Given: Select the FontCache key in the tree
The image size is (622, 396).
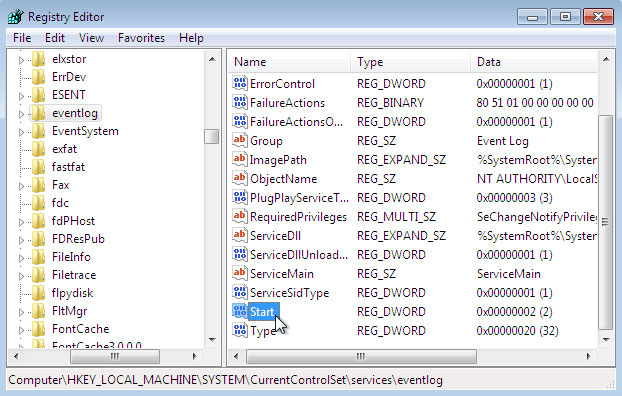Looking at the screenshot, I should click(81, 329).
